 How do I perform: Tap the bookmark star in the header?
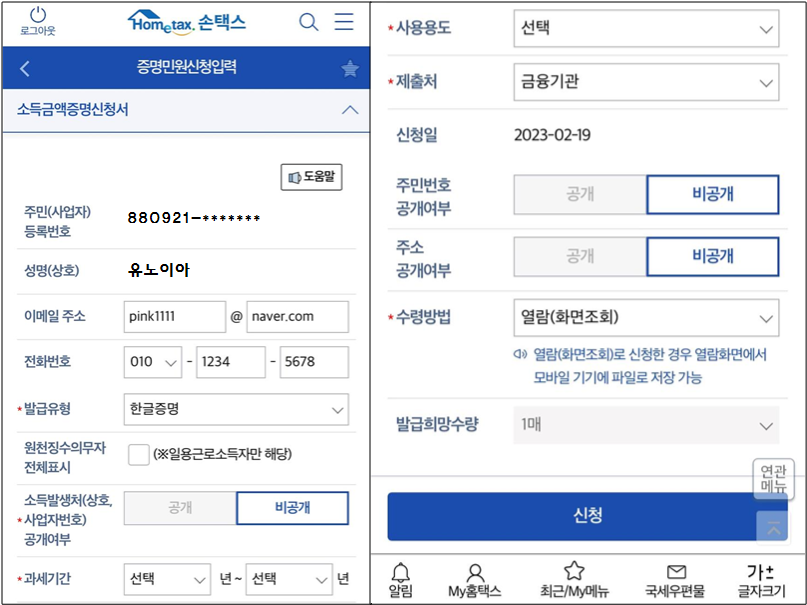coord(348,68)
